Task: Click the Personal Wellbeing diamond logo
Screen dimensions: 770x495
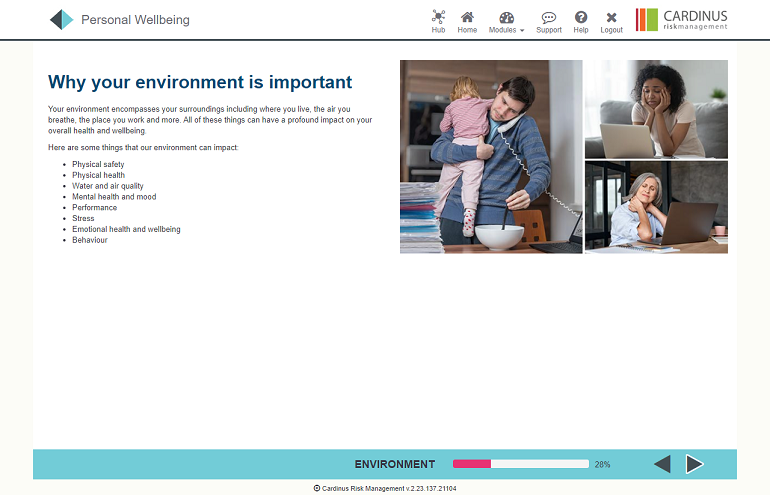Action: [x=62, y=20]
